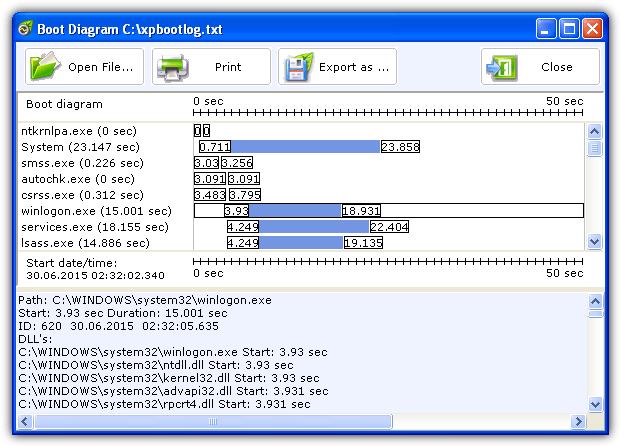621x446 pixels.
Task: Click the rpcrt4.dll Start: 3.931 line
Action: pos(164,404)
